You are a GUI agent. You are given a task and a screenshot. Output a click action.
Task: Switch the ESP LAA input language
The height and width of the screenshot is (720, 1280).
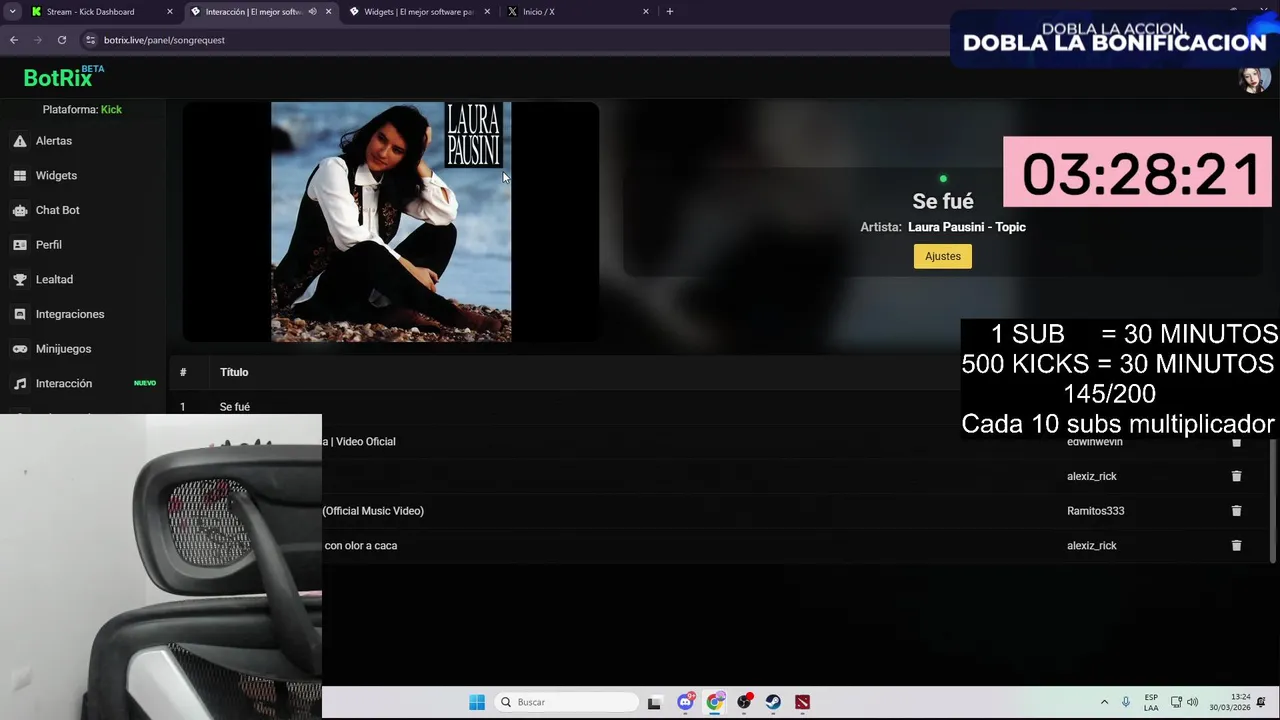[x=1151, y=702]
